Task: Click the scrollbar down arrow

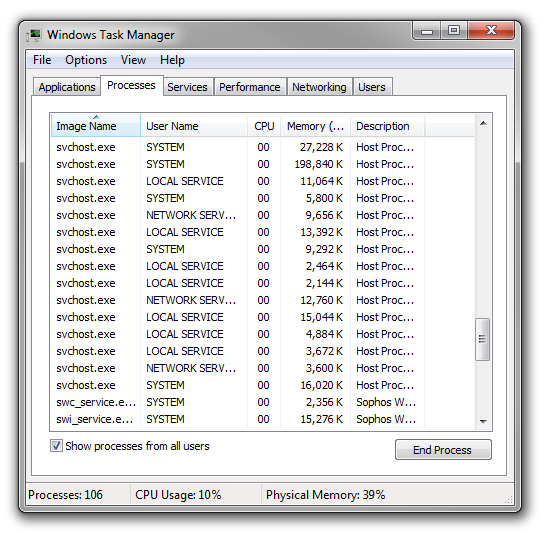Action: (483, 421)
